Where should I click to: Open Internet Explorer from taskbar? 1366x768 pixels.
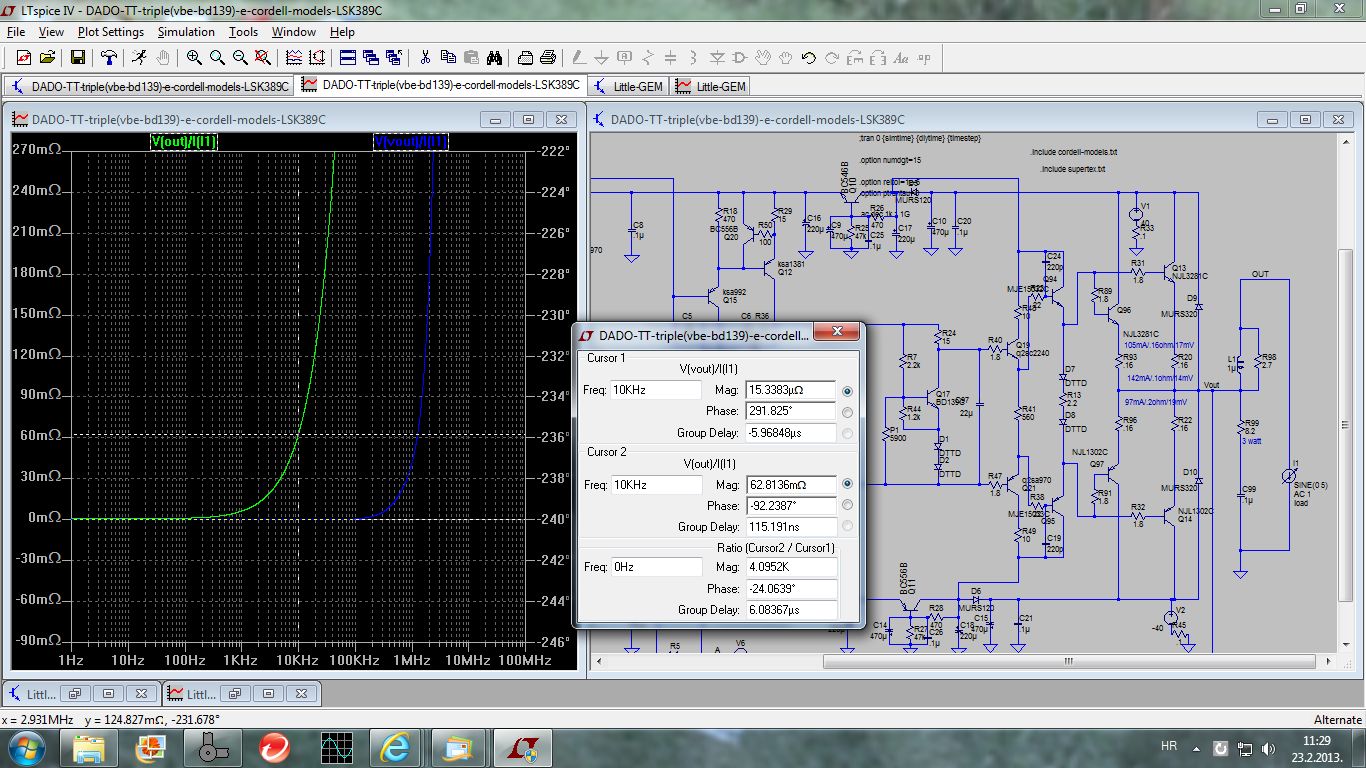396,747
